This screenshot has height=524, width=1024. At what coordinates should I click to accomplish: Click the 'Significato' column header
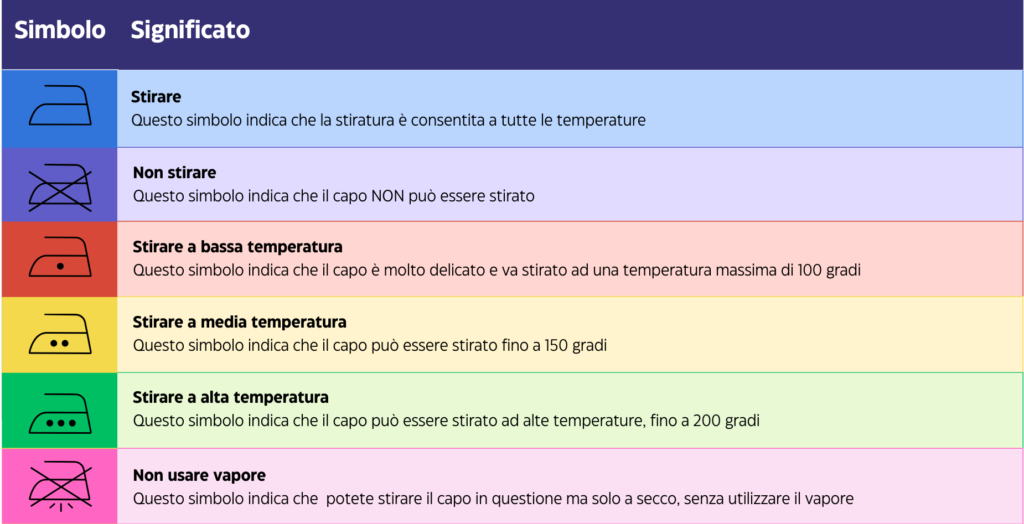click(x=190, y=31)
